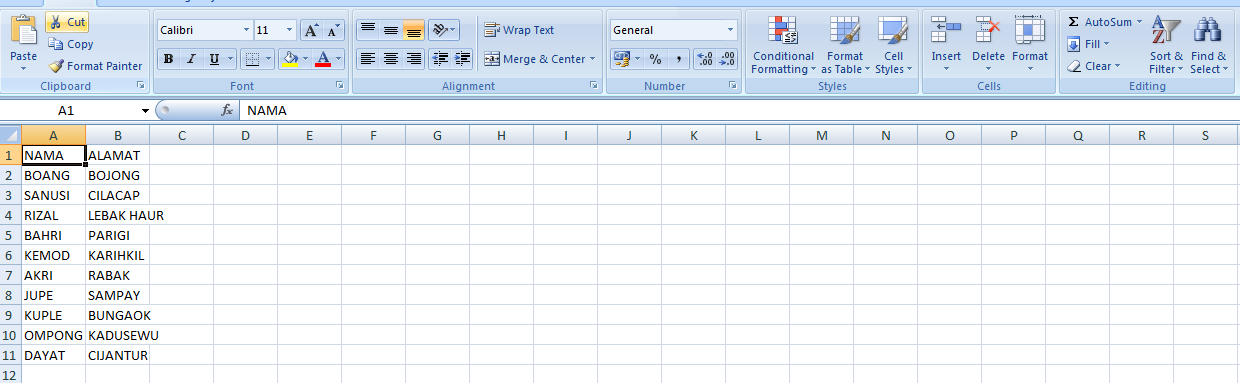
Task: Select cell containing OMPONG
Action: 54,335
